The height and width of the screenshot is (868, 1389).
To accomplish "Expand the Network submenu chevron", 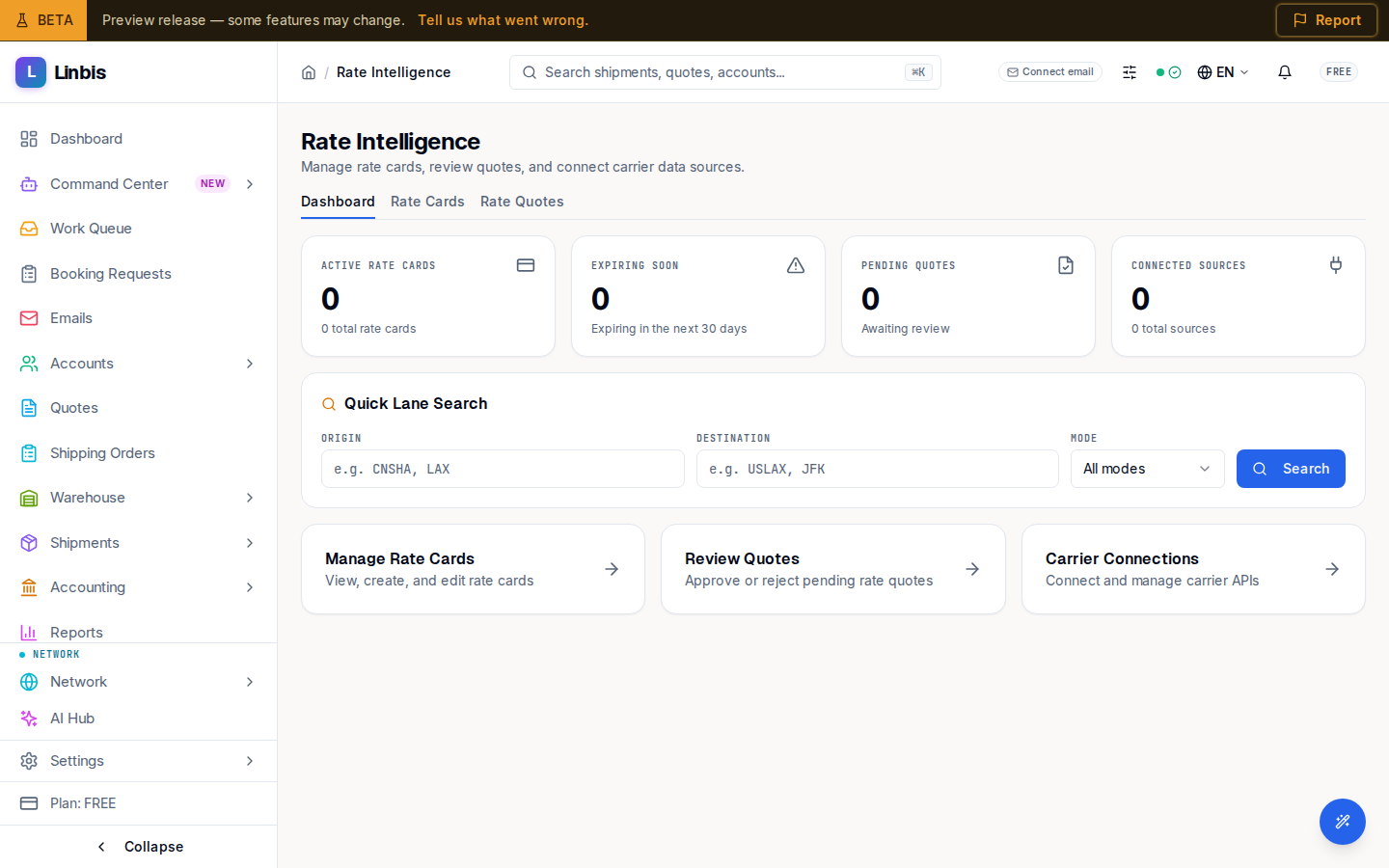I will pos(250,682).
